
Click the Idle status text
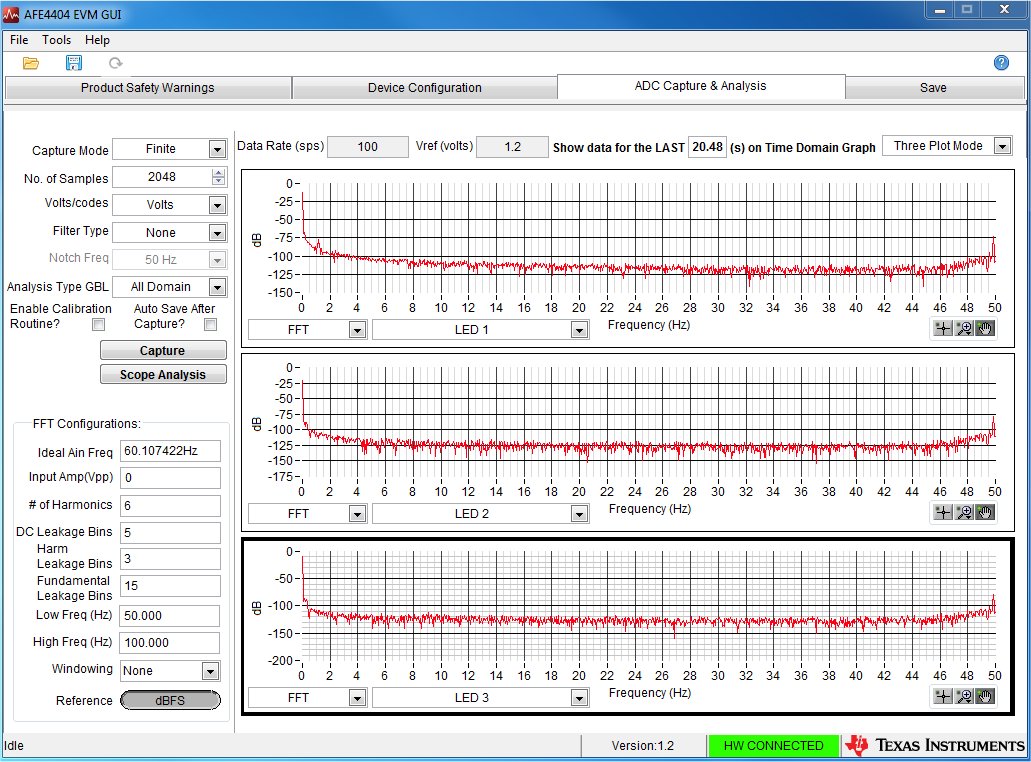[14, 746]
